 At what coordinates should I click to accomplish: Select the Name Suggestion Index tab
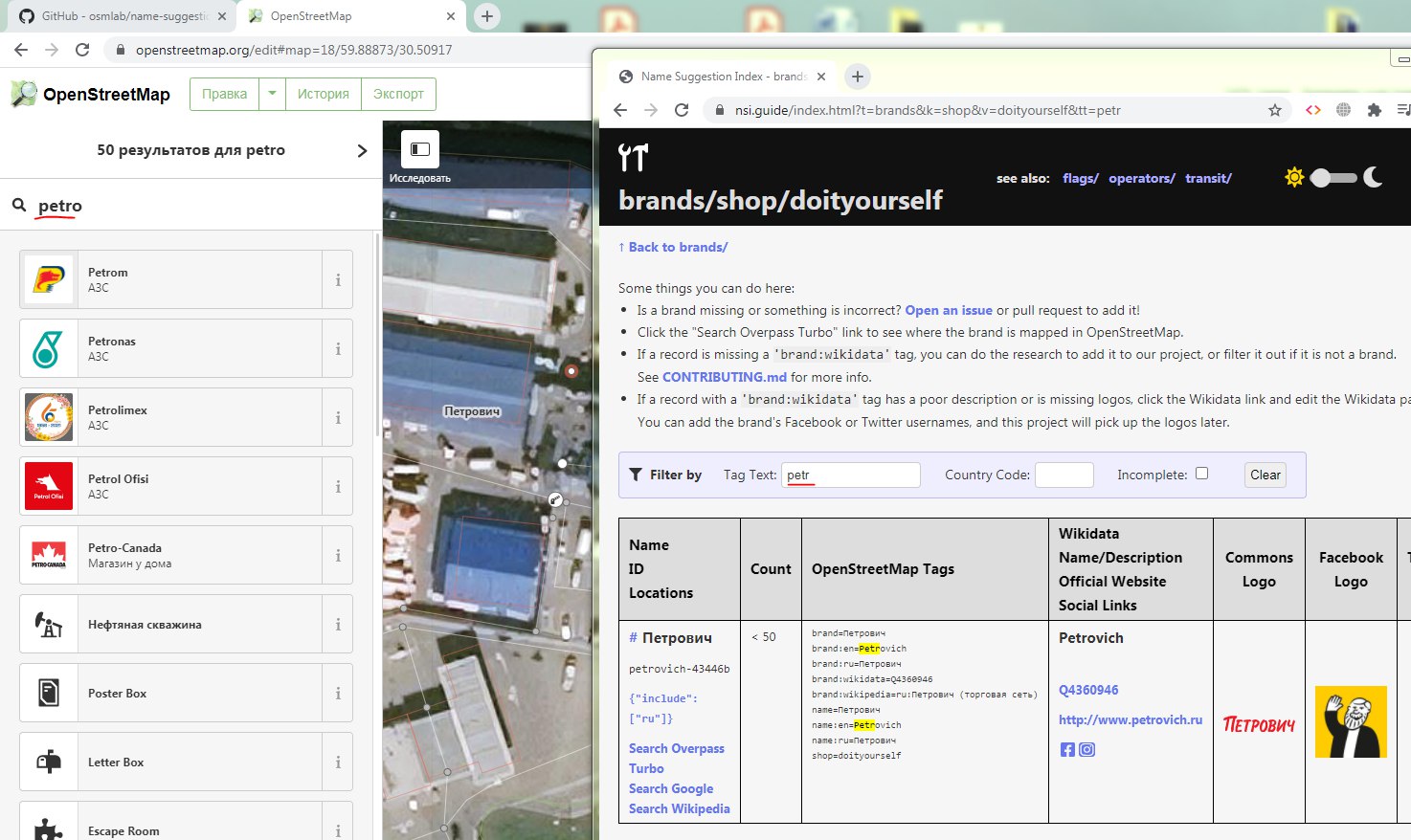(x=723, y=77)
